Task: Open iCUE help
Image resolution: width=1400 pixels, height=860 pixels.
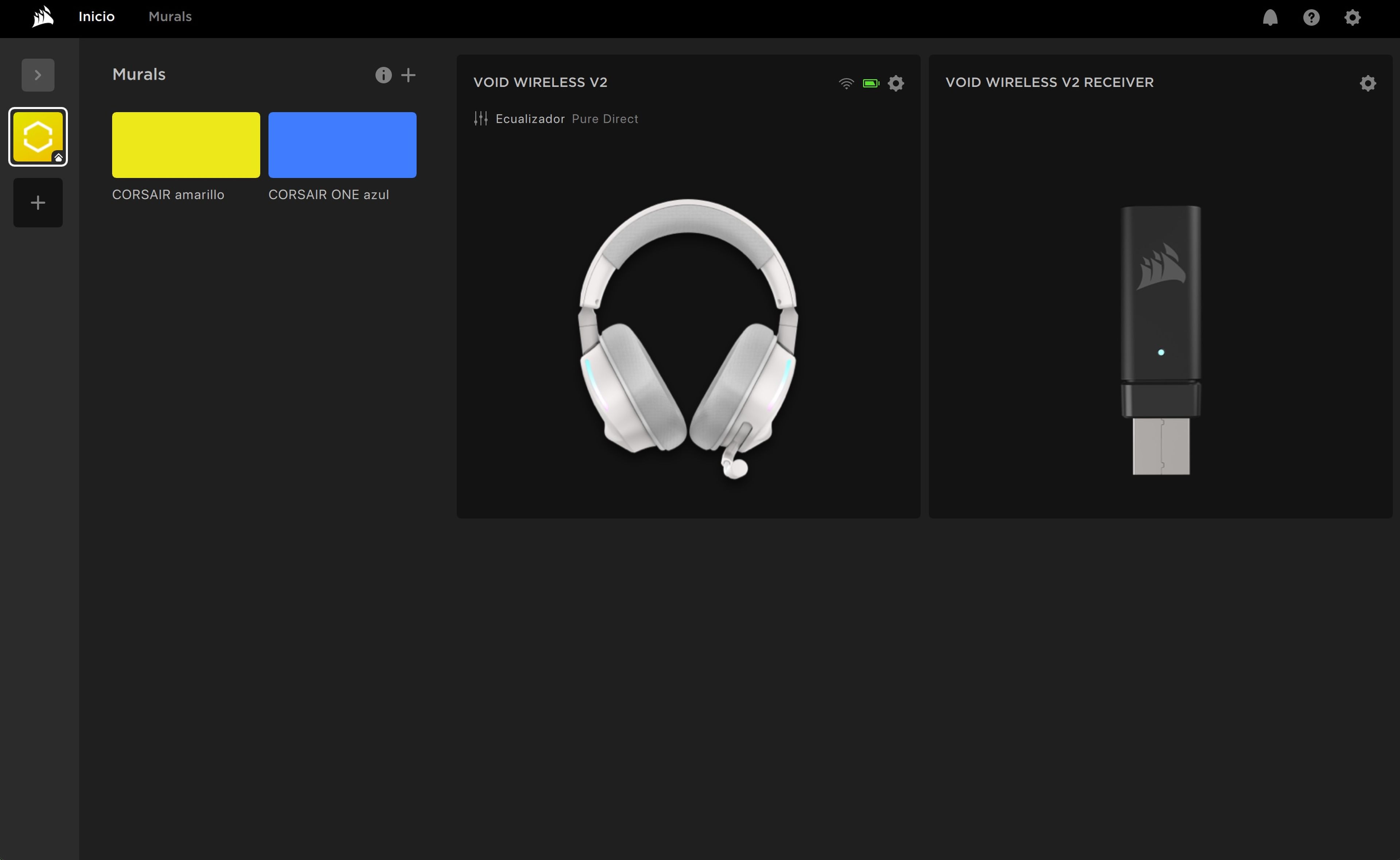Action: (1311, 17)
